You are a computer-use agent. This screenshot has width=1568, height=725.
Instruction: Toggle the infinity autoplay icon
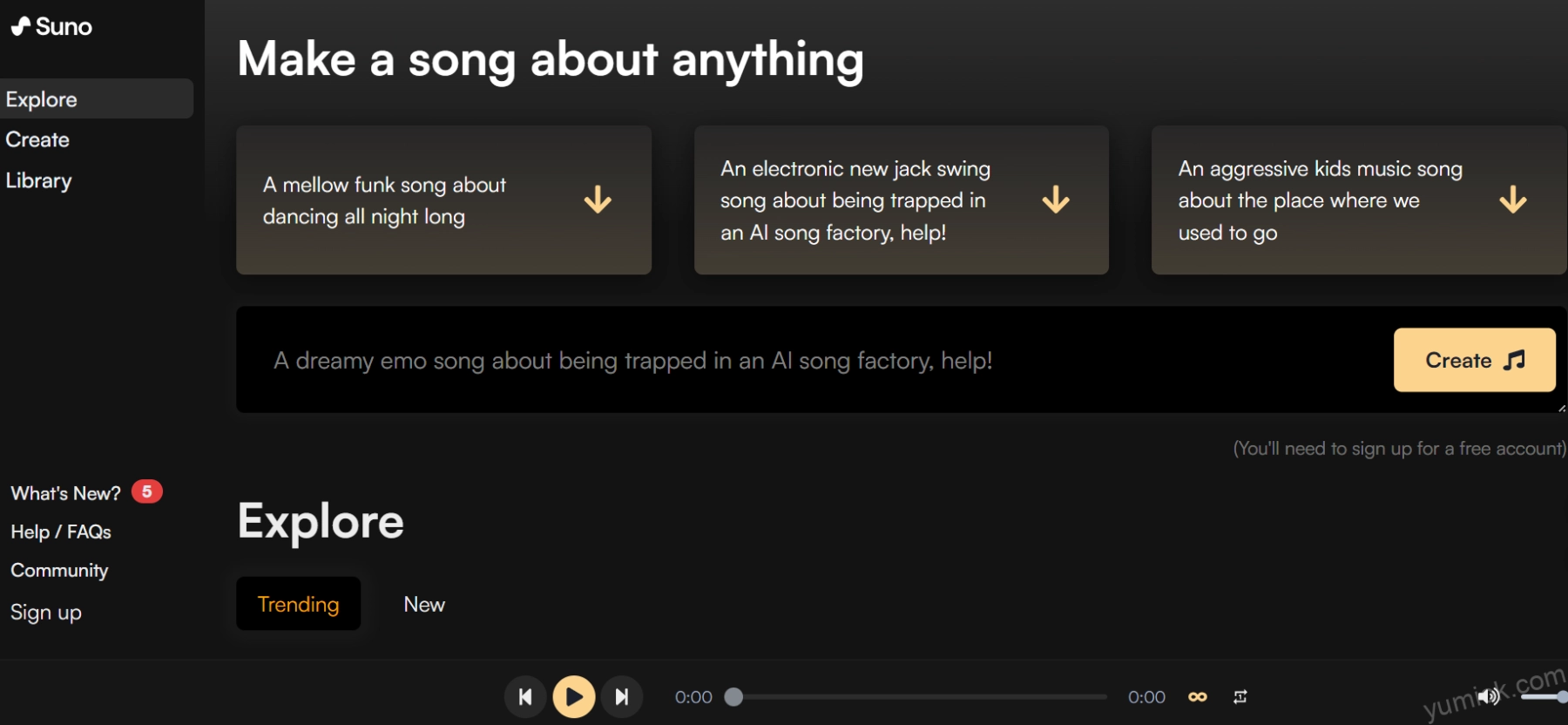point(1198,697)
